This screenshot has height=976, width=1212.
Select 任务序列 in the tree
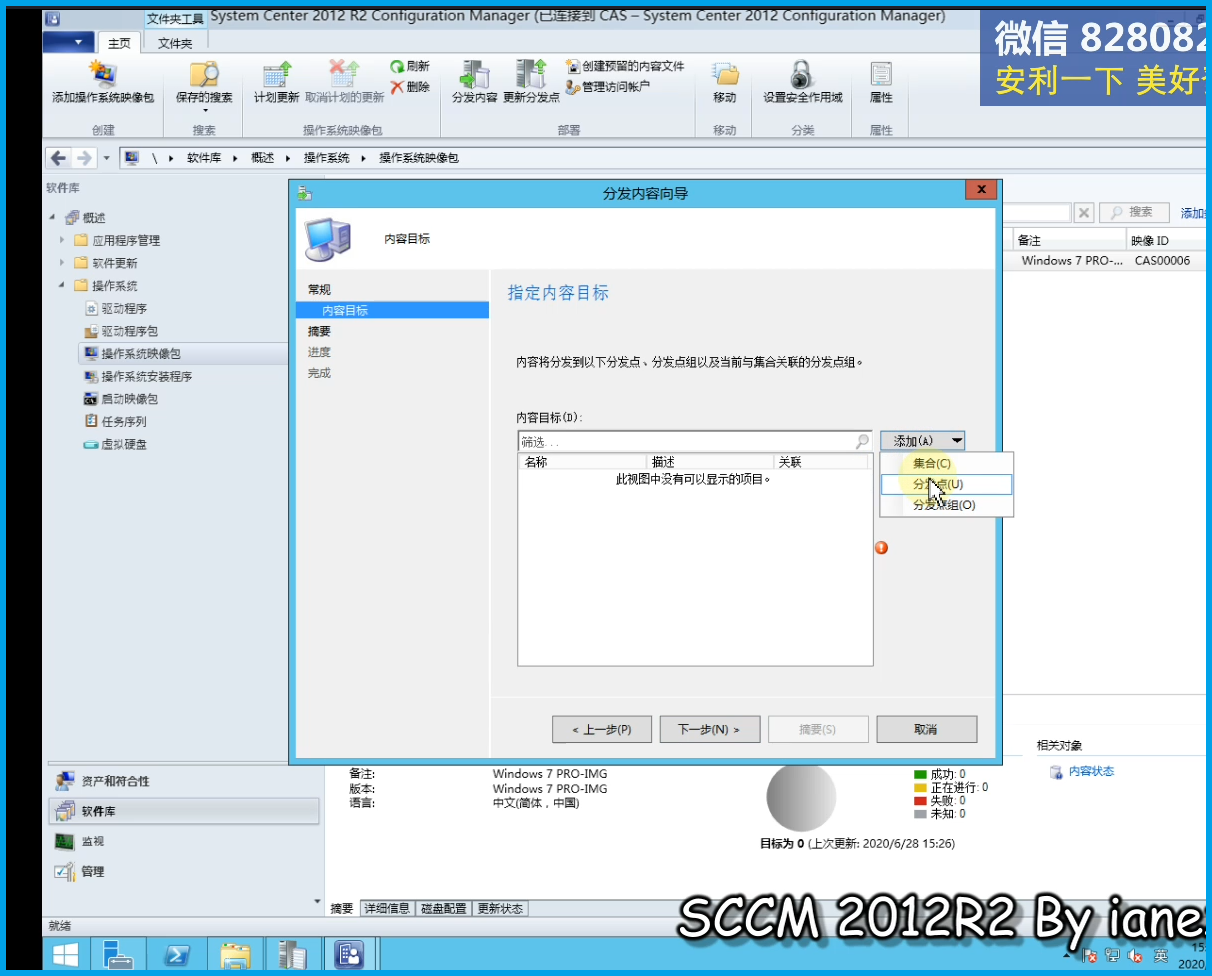(x=116, y=422)
